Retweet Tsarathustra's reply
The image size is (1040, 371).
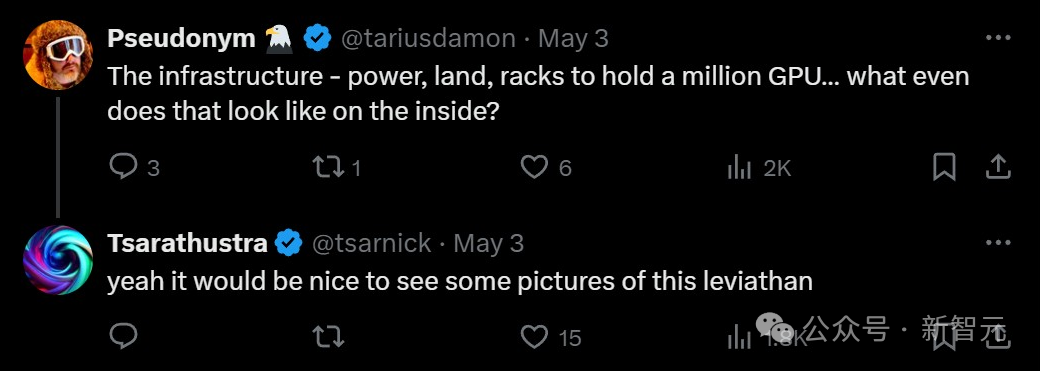point(329,337)
